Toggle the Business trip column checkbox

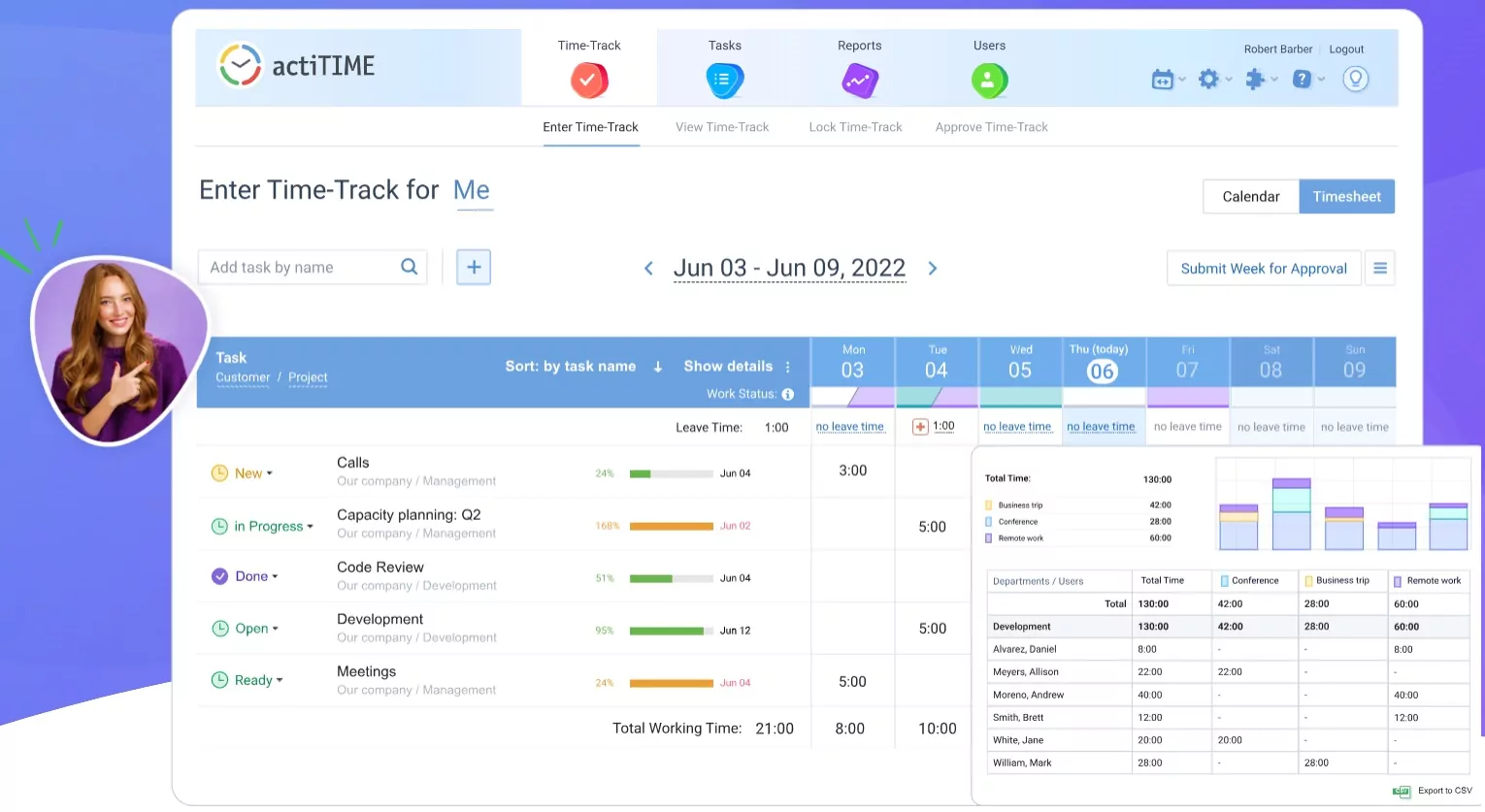(1308, 581)
